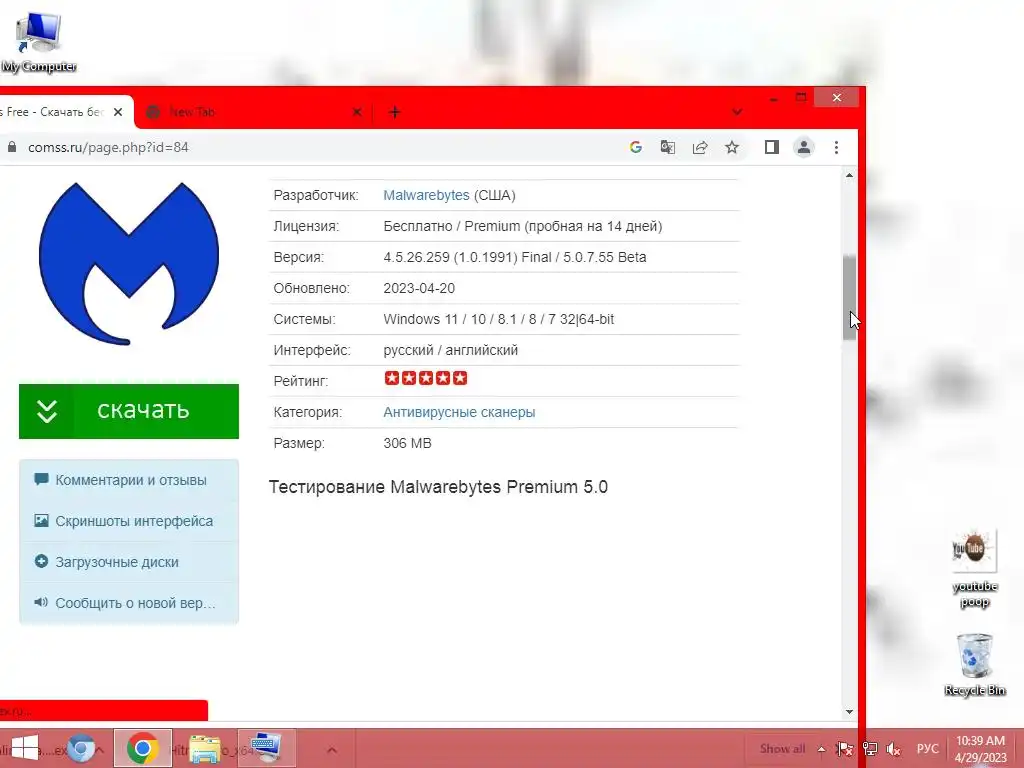Open the Malwarebytes developer link
Viewport: 1024px width, 768px height.
coord(426,195)
